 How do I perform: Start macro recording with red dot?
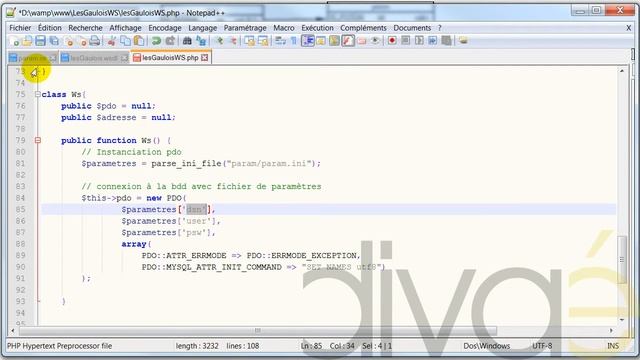coord(392,41)
